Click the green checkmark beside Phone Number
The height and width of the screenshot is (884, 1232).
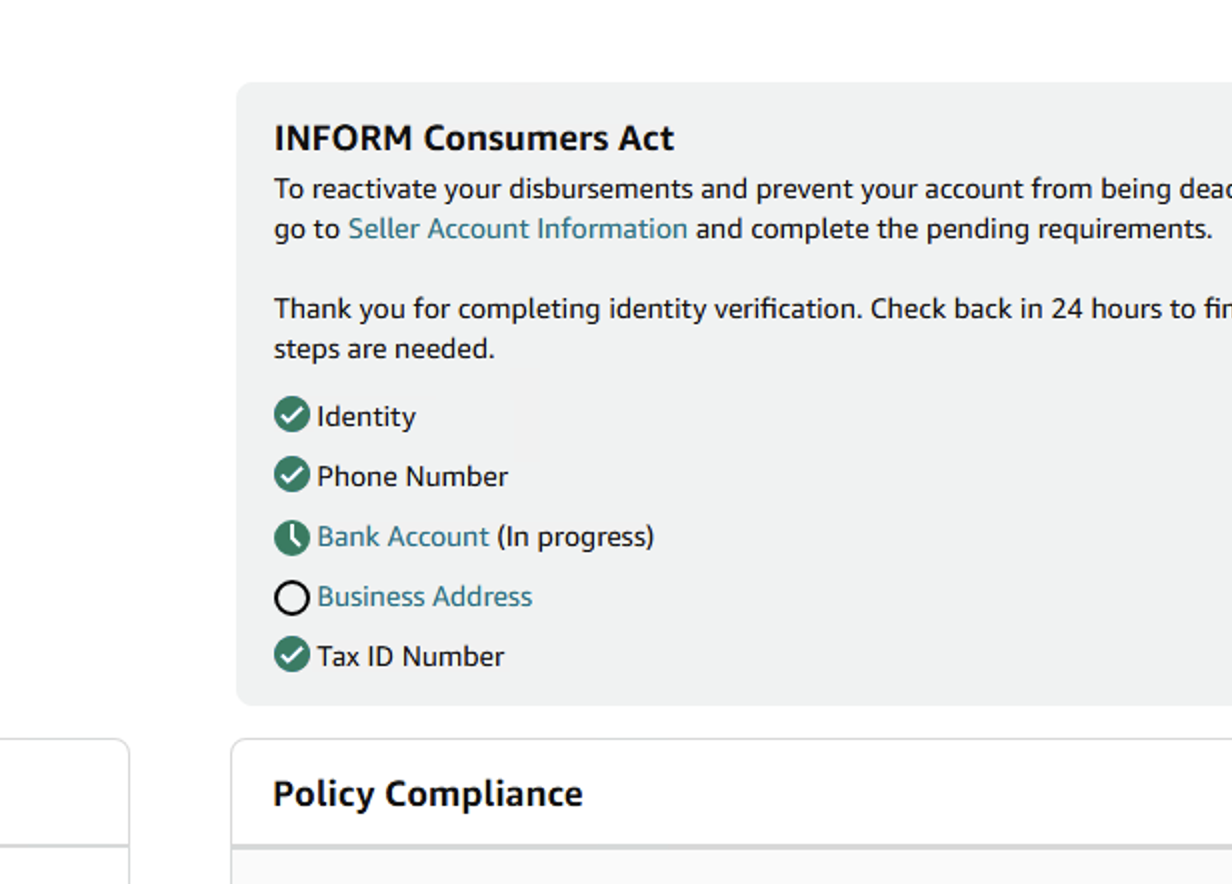[292, 475]
